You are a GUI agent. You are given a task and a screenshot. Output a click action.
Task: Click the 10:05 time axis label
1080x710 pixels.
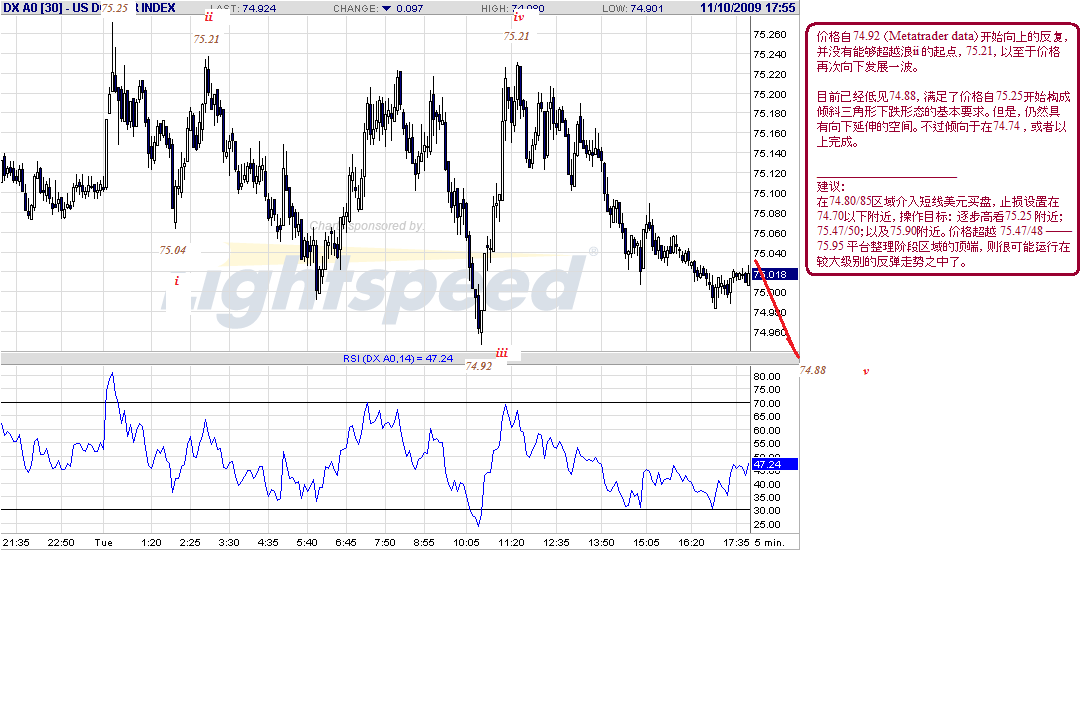(466, 543)
